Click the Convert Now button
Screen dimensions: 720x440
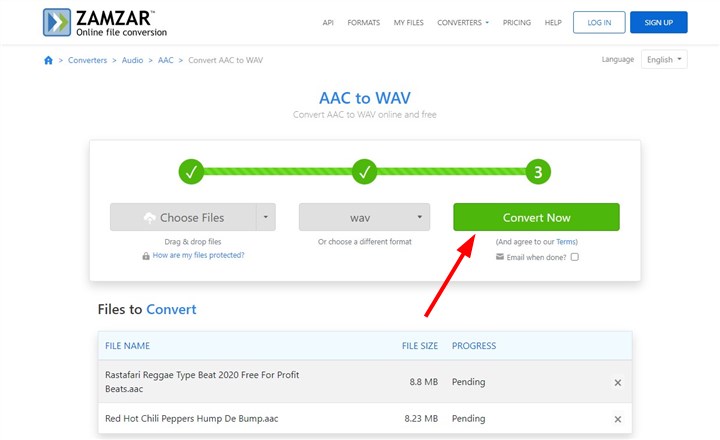[536, 217]
